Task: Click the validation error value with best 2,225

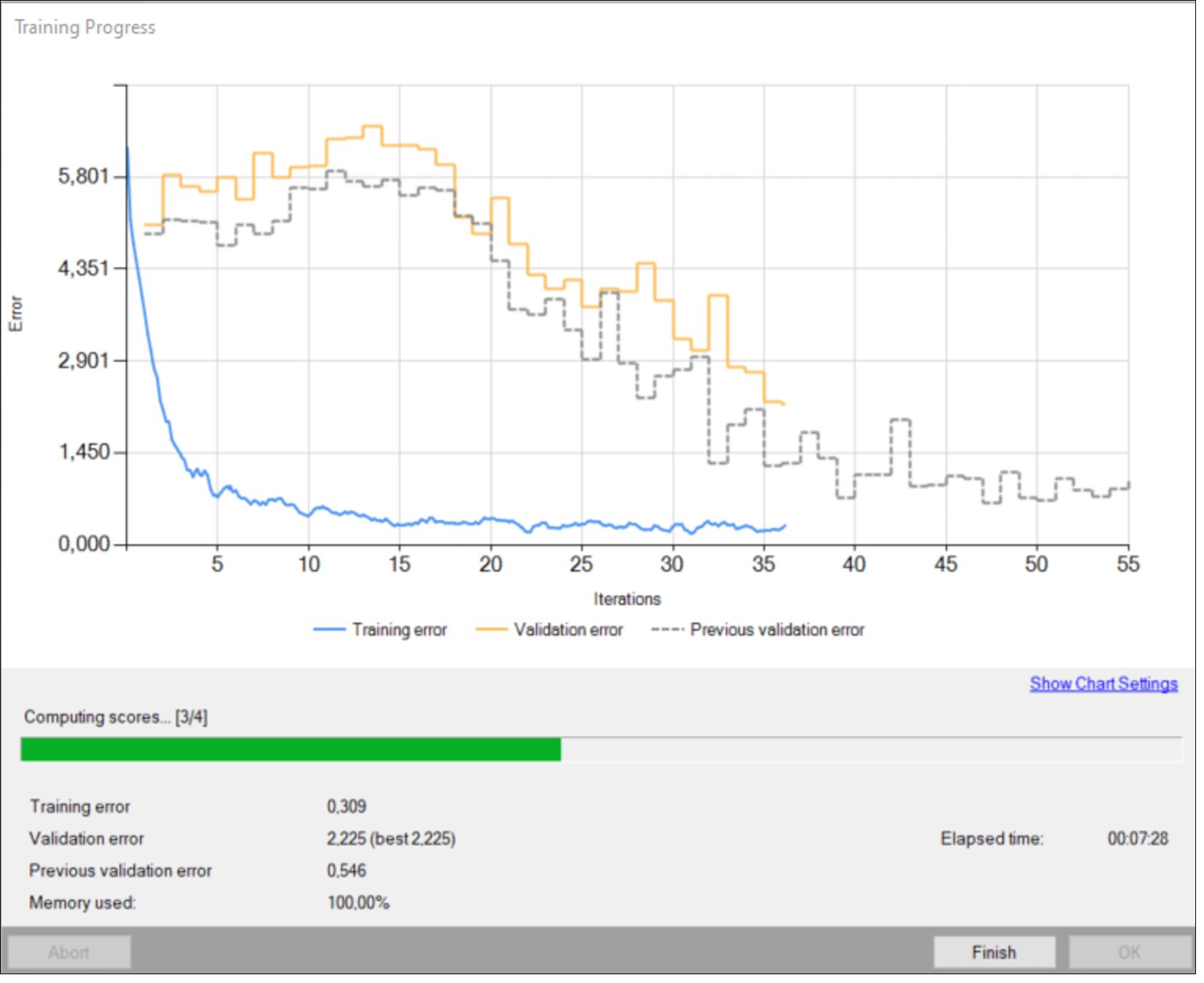Action: tap(390, 839)
